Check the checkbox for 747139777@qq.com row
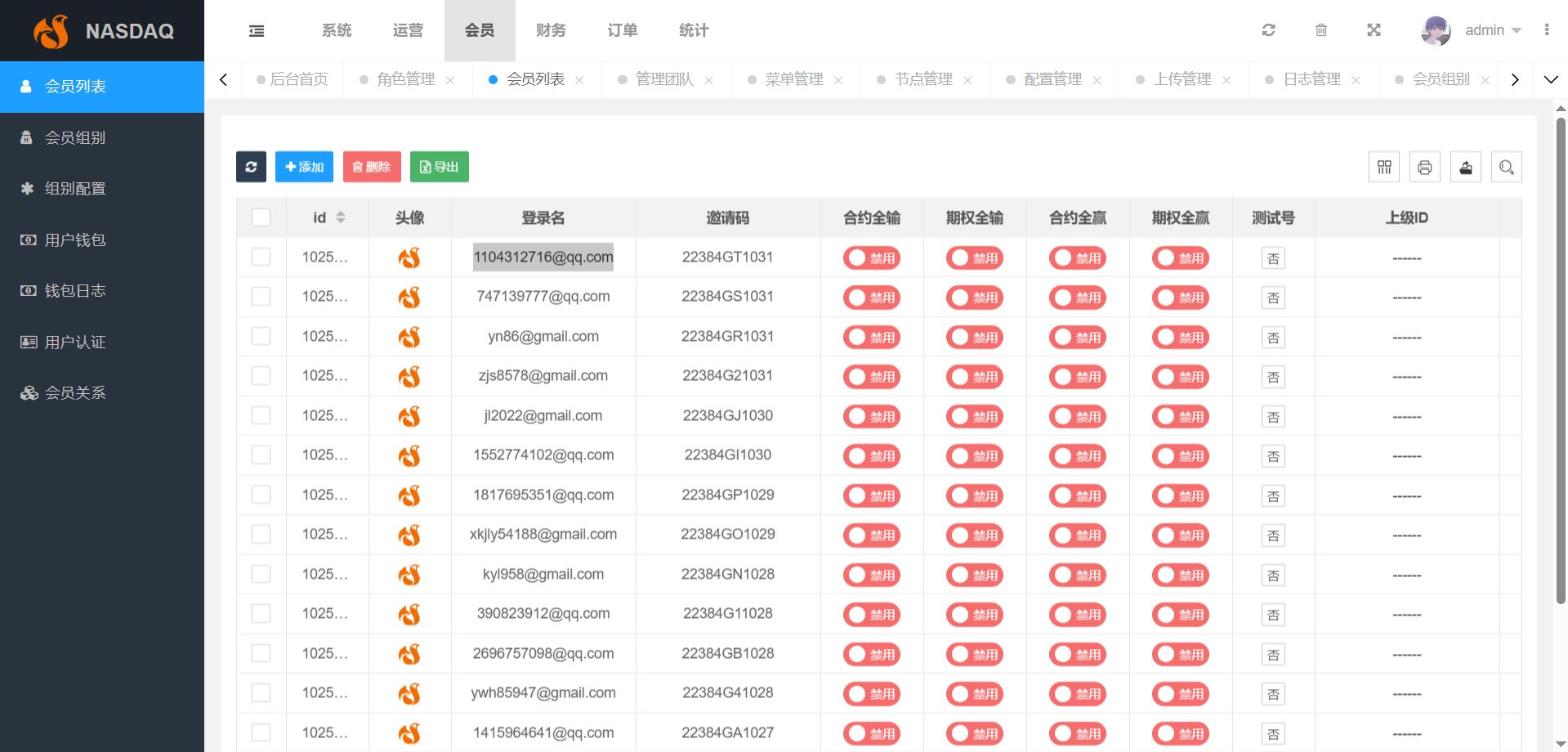1568x752 pixels. [261, 297]
